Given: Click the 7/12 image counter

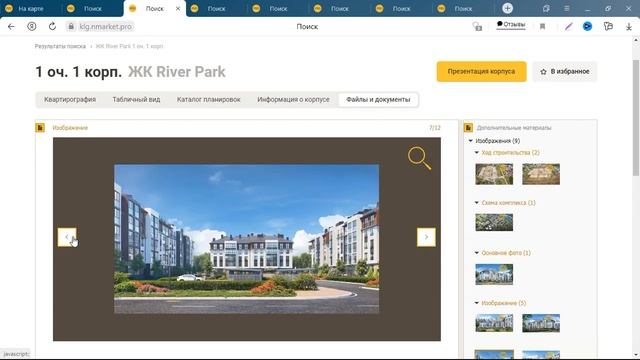Looking at the screenshot, I should (435, 128).
